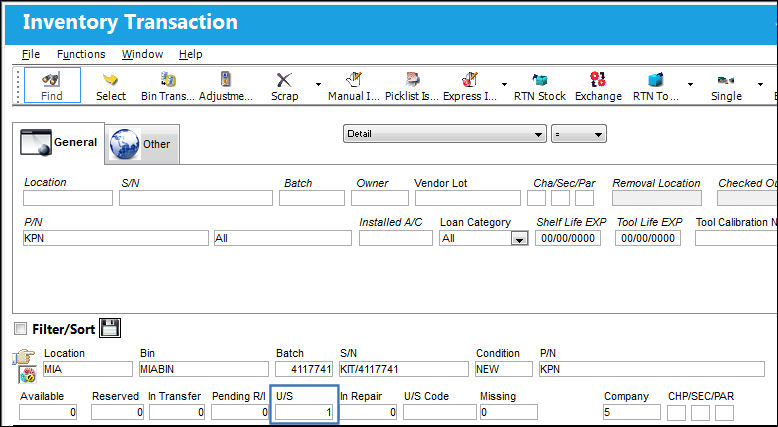Screen dimensions: 778x427
Task: Open the Window menu
Action: [x=142, y=54]
